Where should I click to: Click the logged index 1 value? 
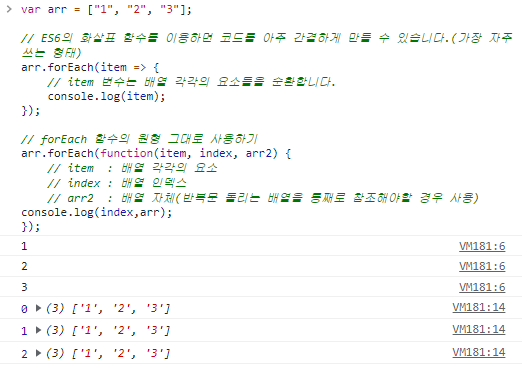[24, 331]
